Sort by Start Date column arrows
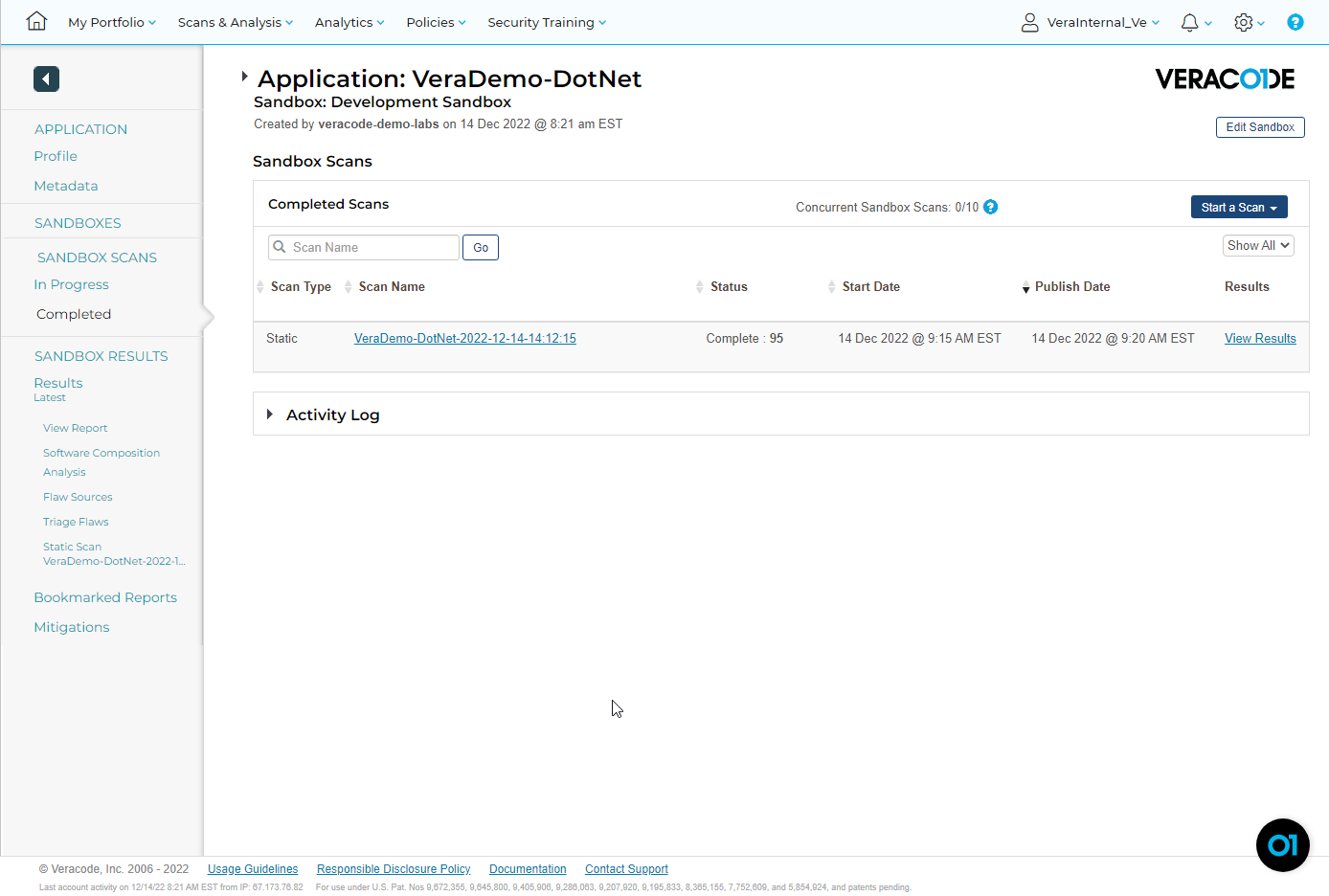 [832, 286]
